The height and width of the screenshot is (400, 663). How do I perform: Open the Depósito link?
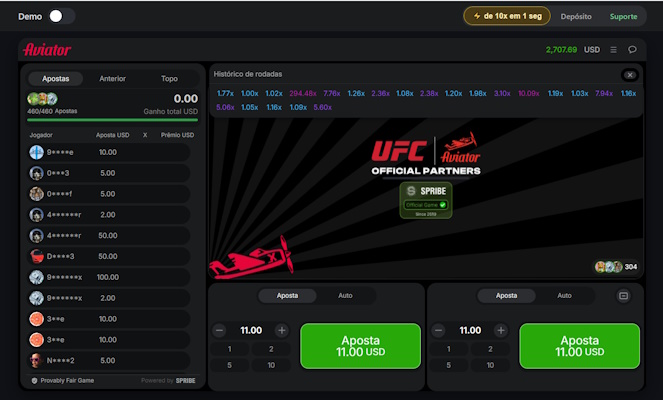576,16
